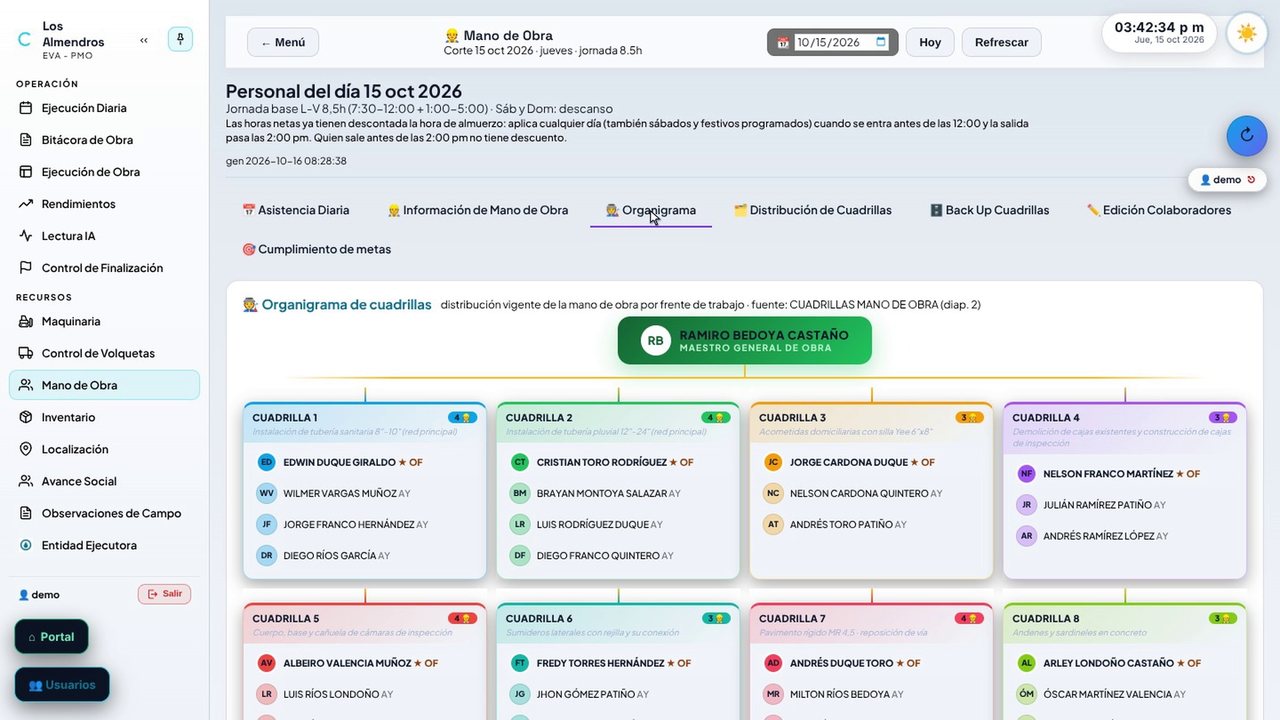This screenshot has width=1280, height=720.
Task: Open Control de Finalización section
Action: pyautogui.click(x=104, y=268)
